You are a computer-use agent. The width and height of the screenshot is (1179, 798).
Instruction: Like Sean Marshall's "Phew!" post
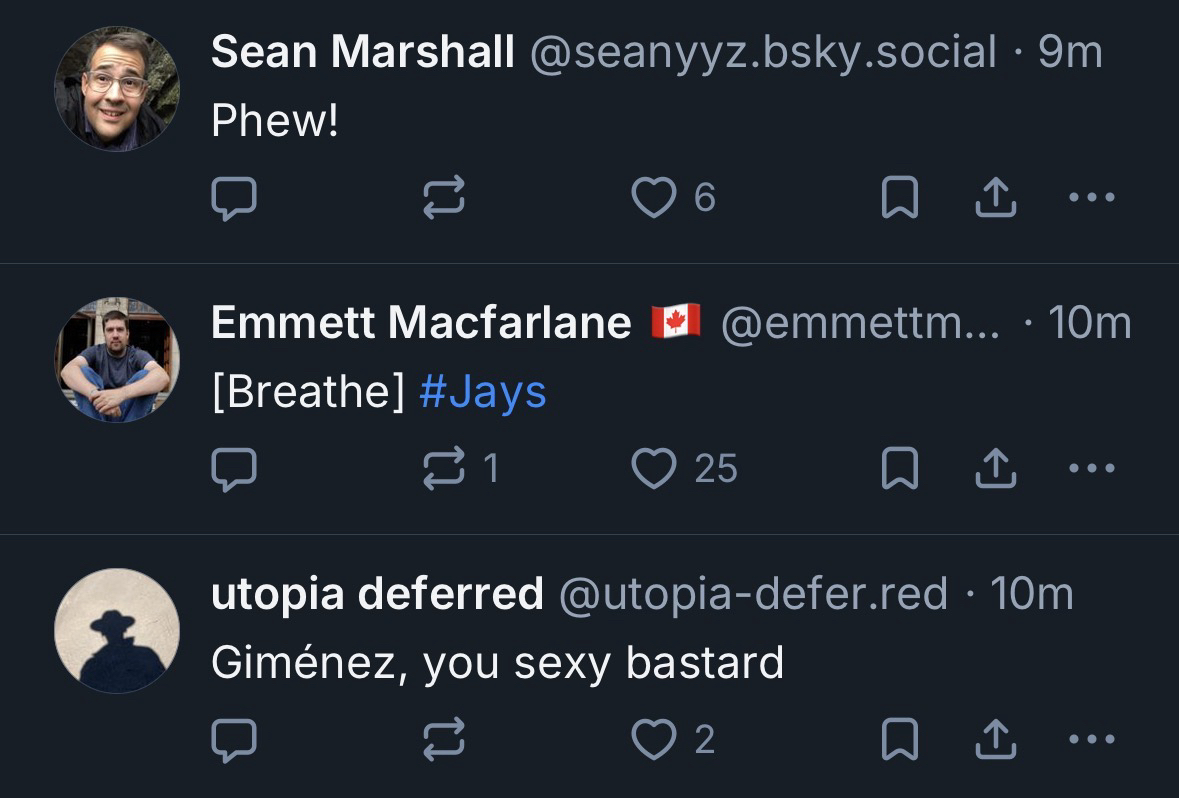[x=655, y=198]
